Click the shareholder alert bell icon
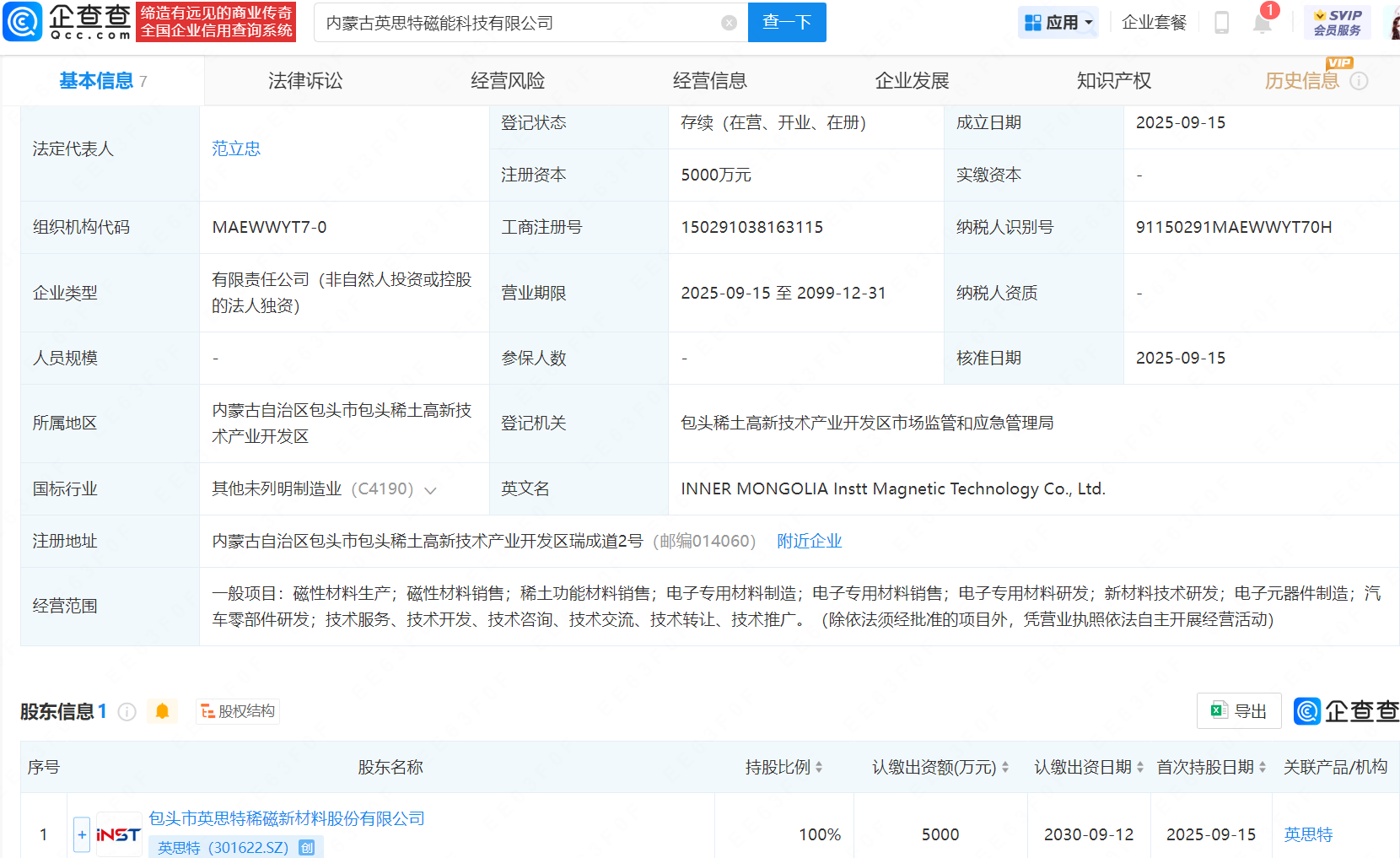Screen dimensions: 1400x858 [162, 711]
